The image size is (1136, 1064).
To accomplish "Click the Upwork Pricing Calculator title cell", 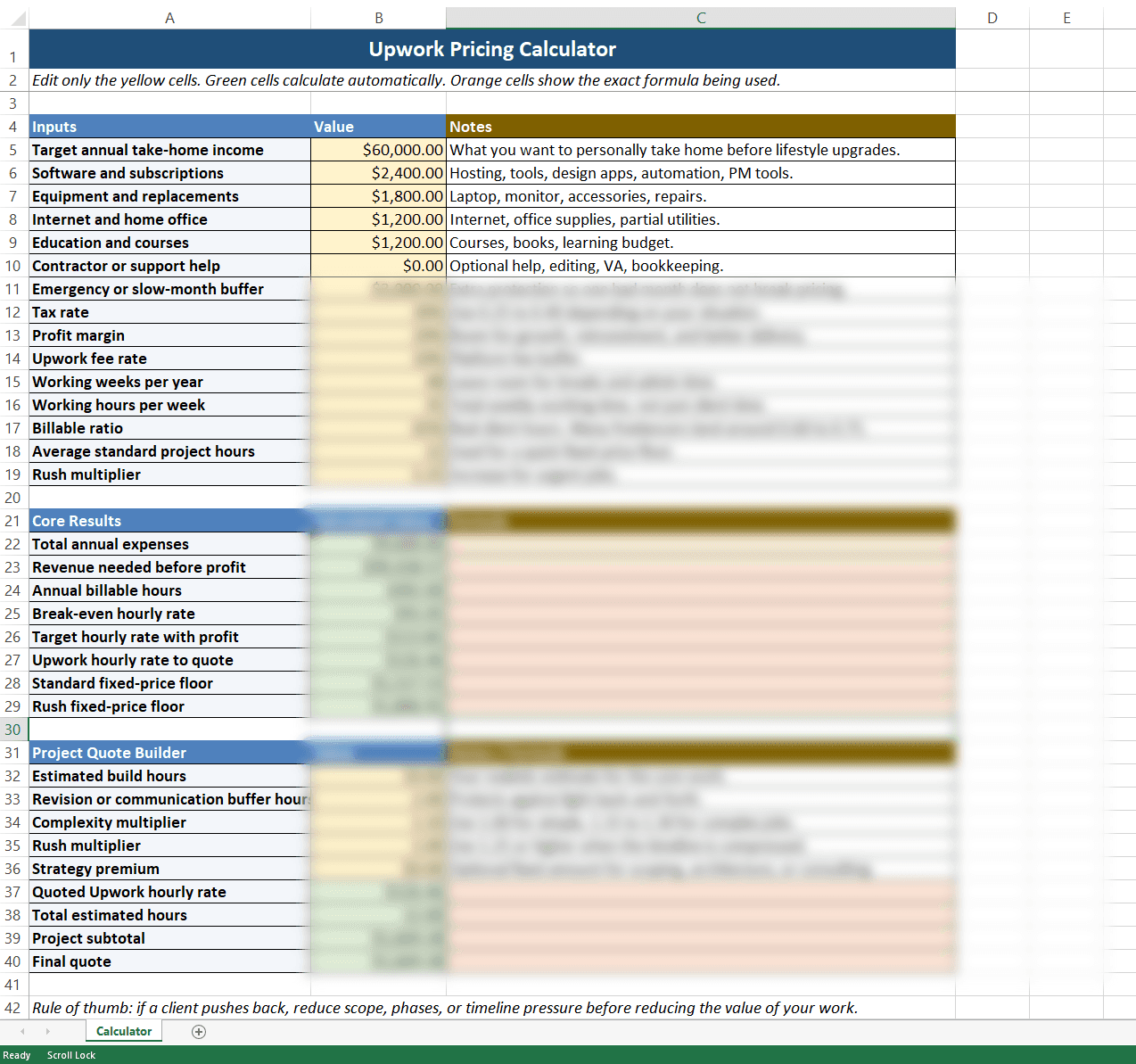I will click(x=492, y=49).
